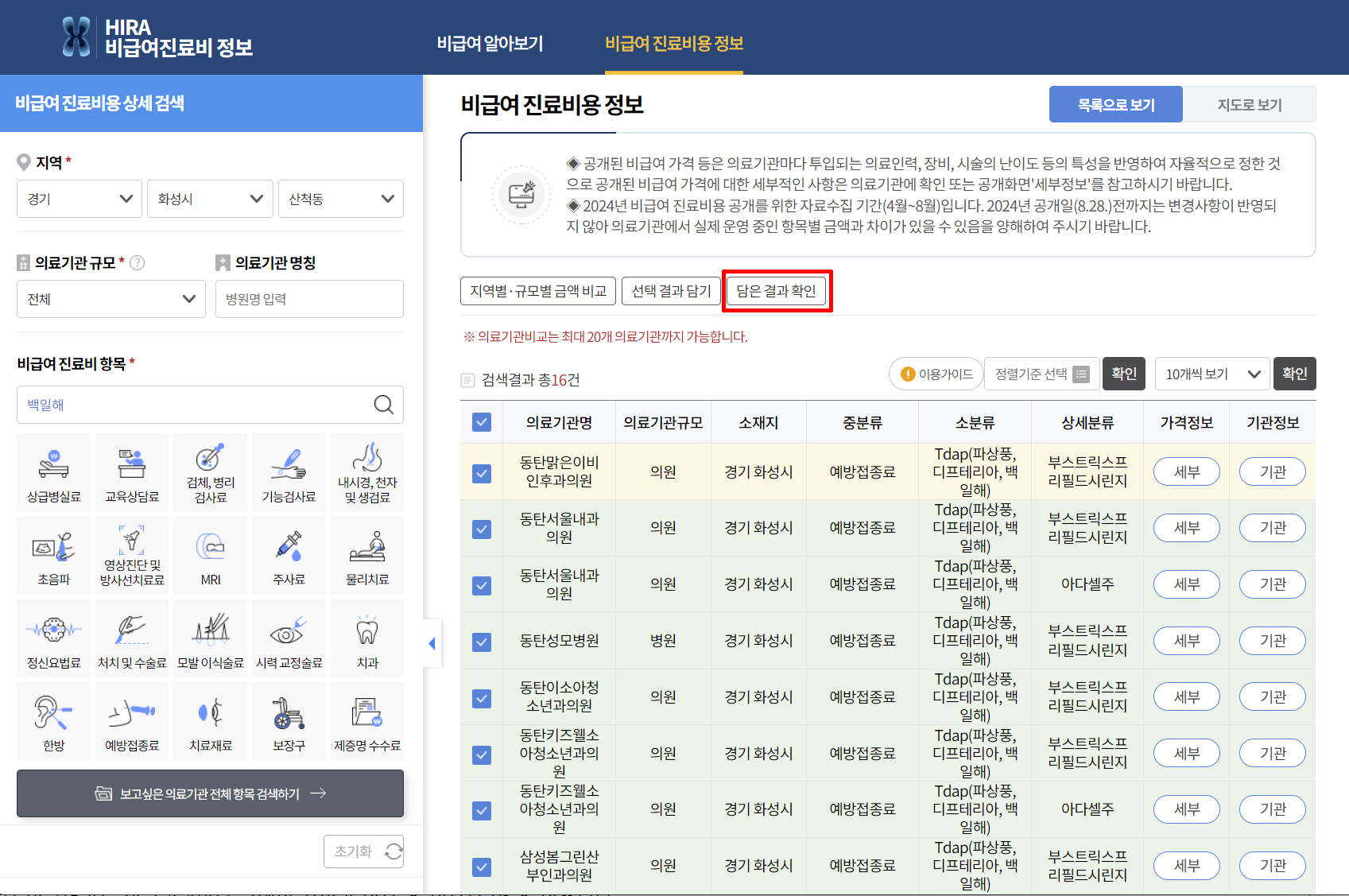Click inside the 병원명 입력 input field
1349x896 pixels.
[x=308, y=299]
